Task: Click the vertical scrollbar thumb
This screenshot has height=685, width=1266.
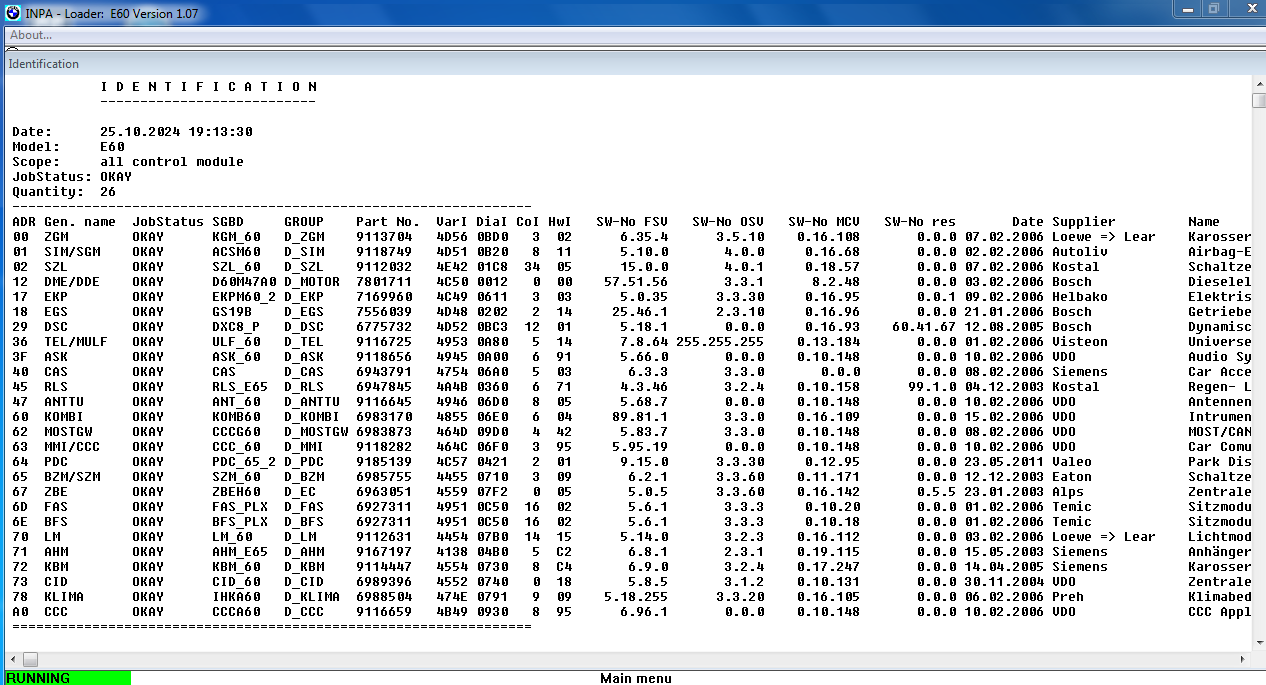Action: (1259, 100)
